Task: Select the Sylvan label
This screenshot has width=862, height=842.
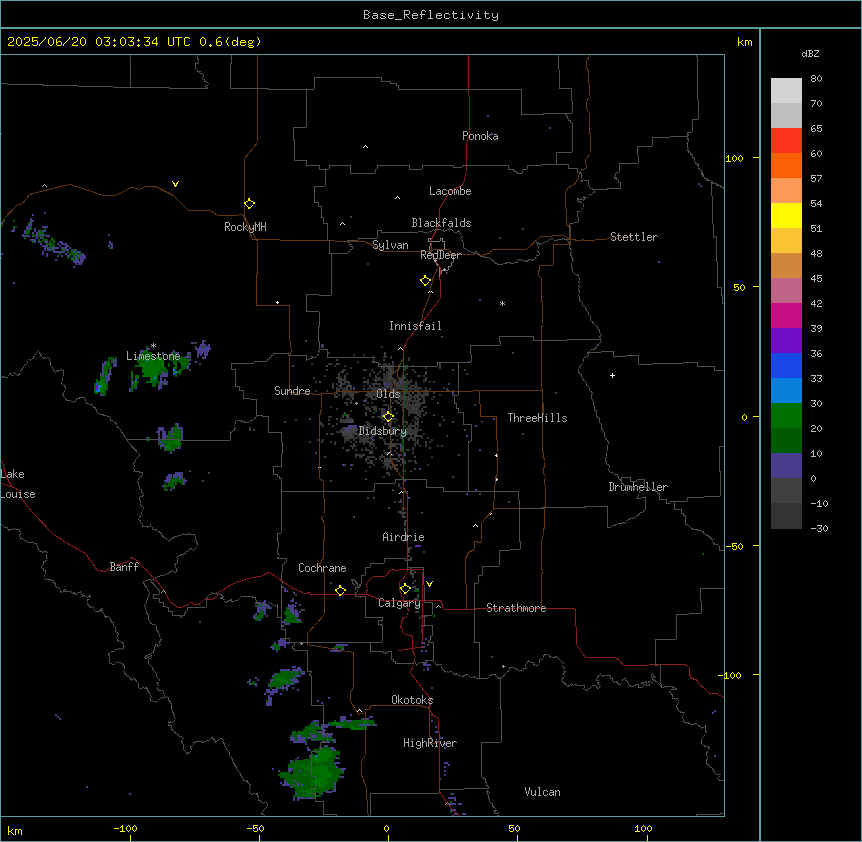Action: pyautogui.click(x=390, y=245)
